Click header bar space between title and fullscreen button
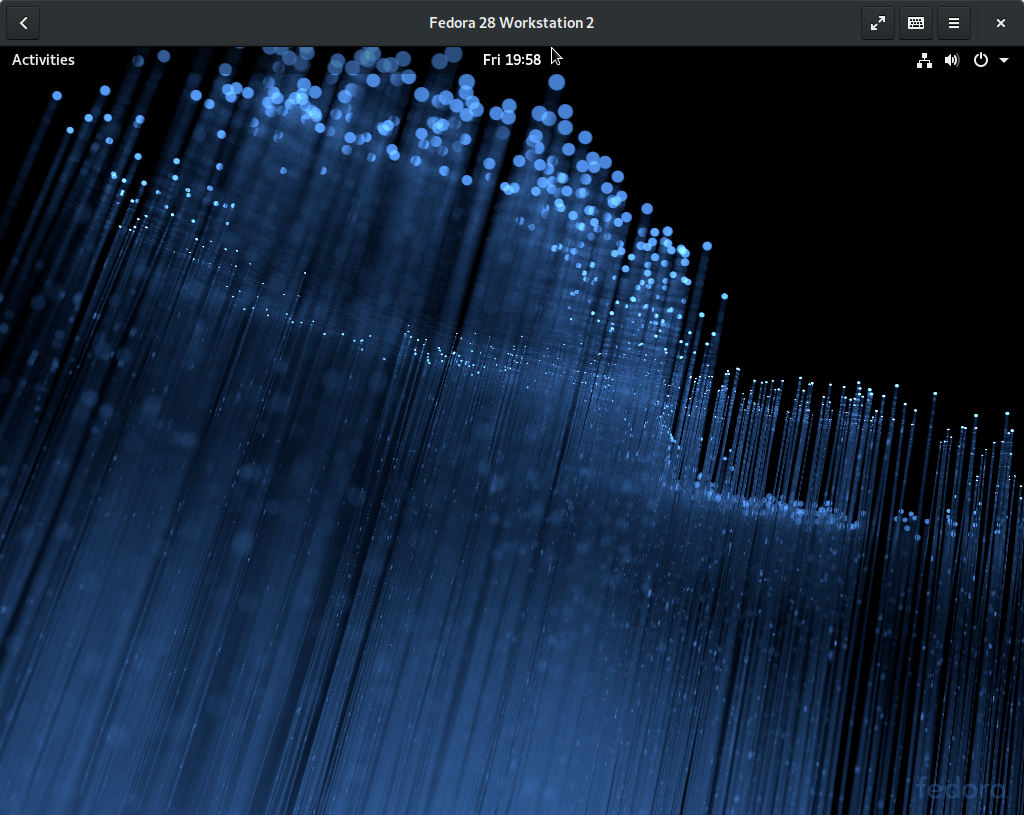 pyautogui.click(x=730, y=23)
